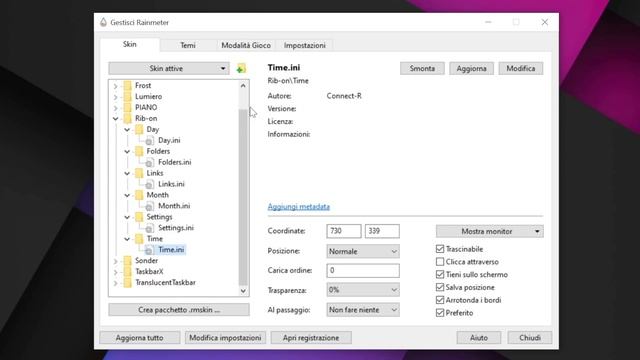Select the PIANO folder icon
Screen dimensions: 640x360
tap(128, 107)
